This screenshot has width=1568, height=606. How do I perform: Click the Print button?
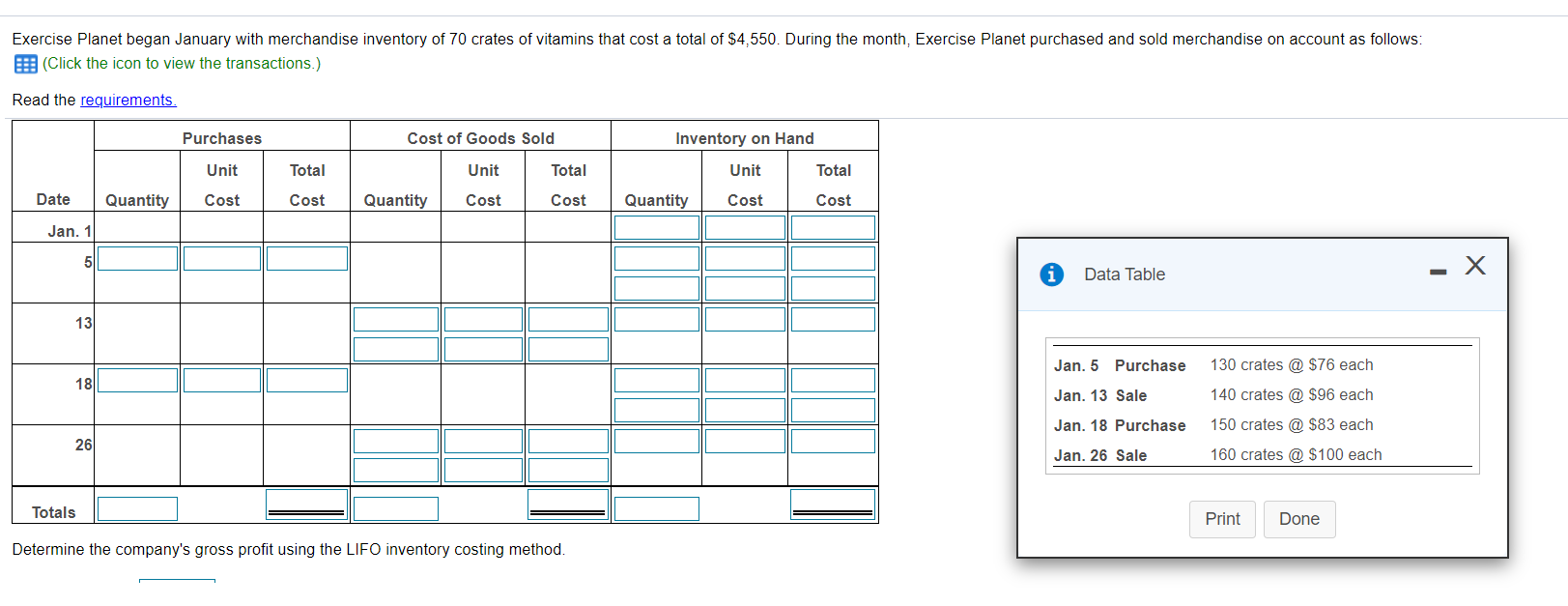tap(1221, 519)
